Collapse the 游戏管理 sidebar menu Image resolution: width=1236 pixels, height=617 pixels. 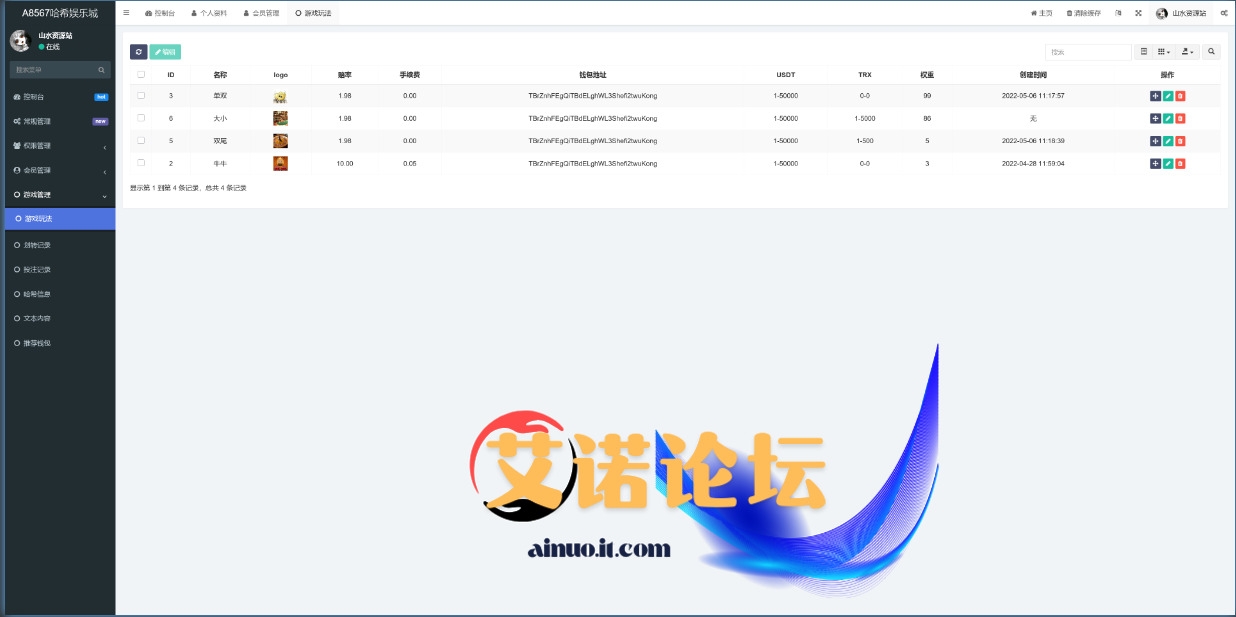(58, 195)
